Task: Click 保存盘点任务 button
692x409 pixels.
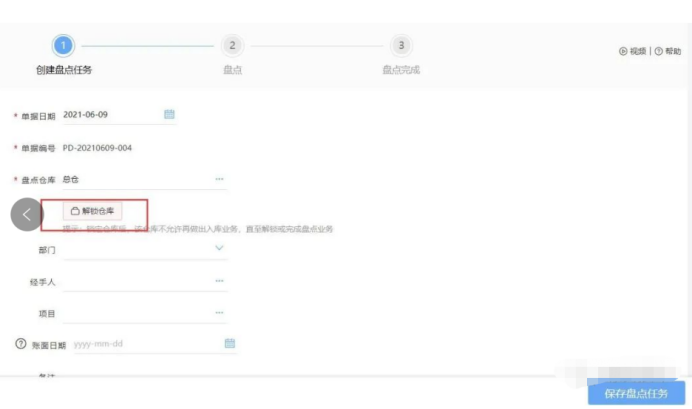Action: pyautogui.click(x=636, y=393)
